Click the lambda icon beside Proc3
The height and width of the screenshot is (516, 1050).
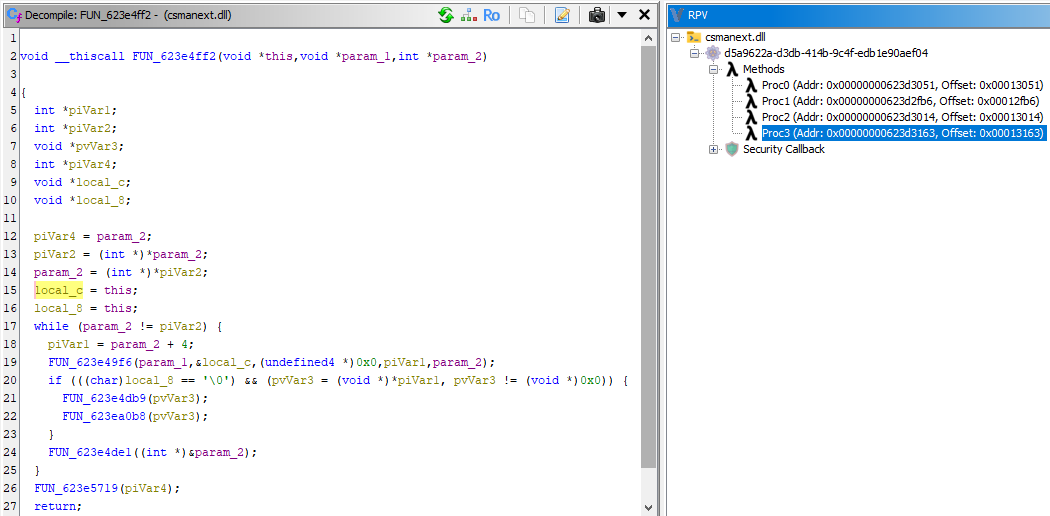[x=751, y=133]
